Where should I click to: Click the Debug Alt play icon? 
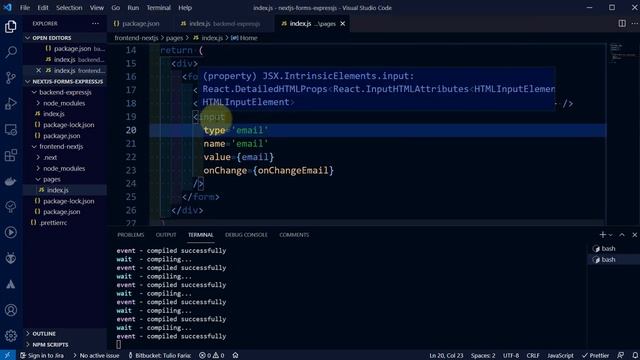(11, 233)
